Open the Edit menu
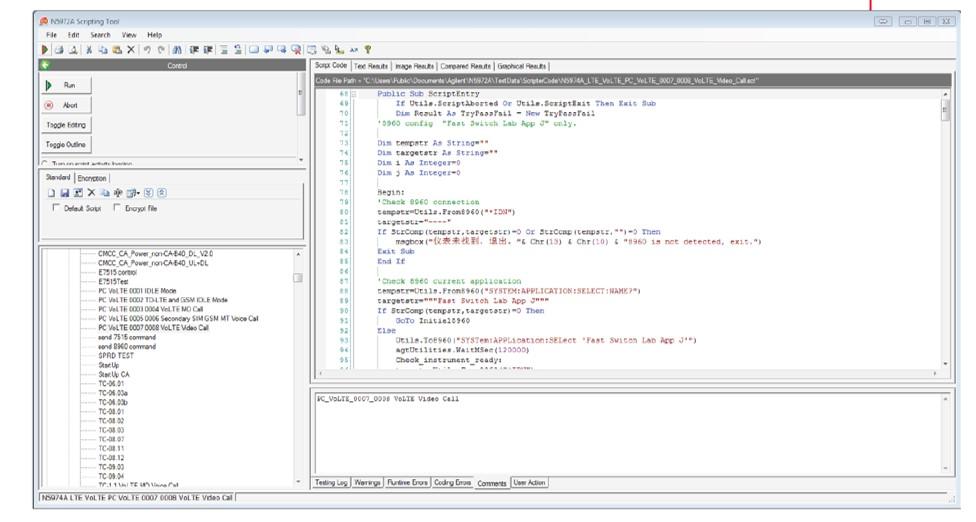Screen dimensions: 976x522 [x=73, y=35]
